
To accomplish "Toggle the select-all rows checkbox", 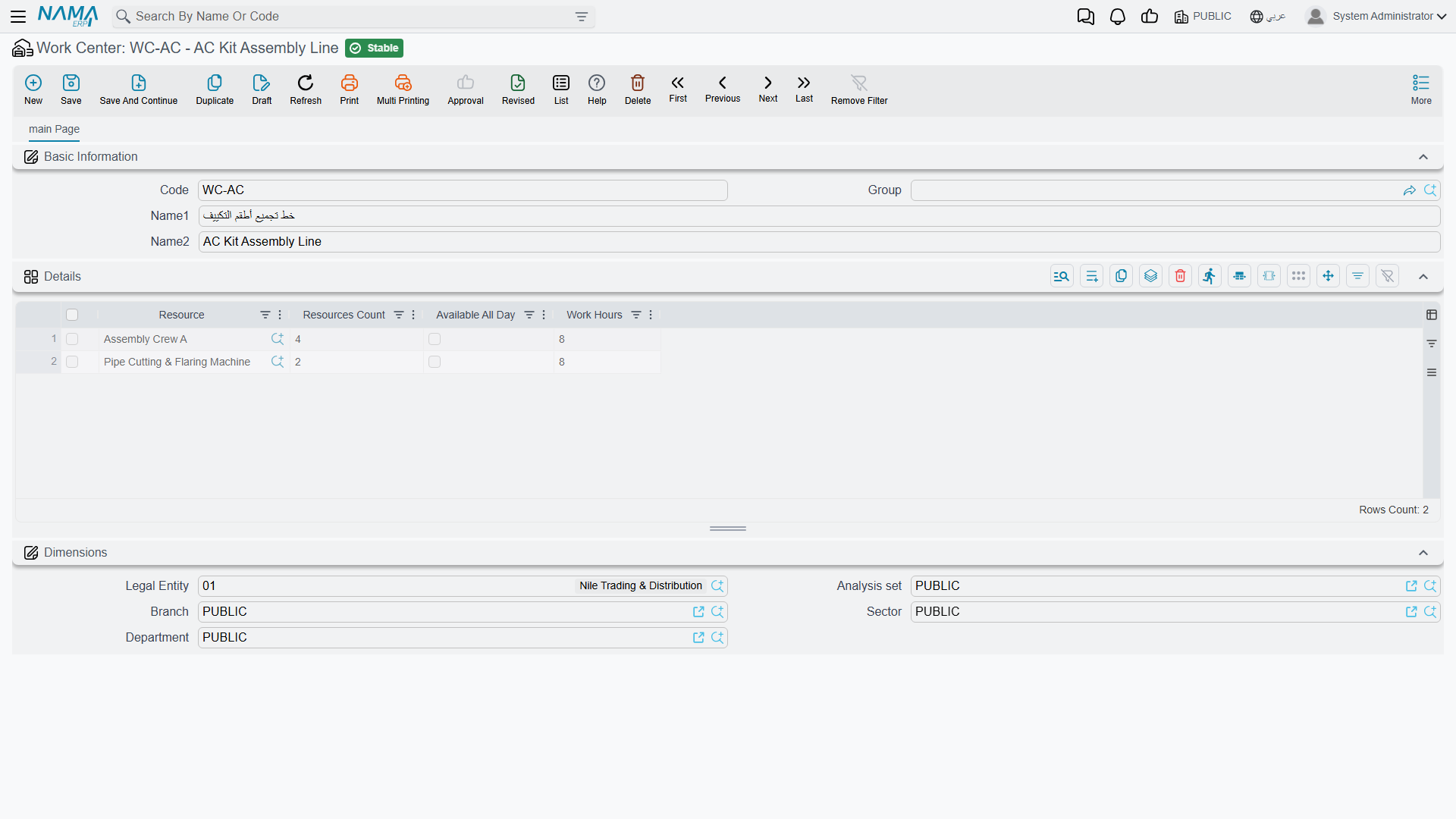I will (72, 315).
